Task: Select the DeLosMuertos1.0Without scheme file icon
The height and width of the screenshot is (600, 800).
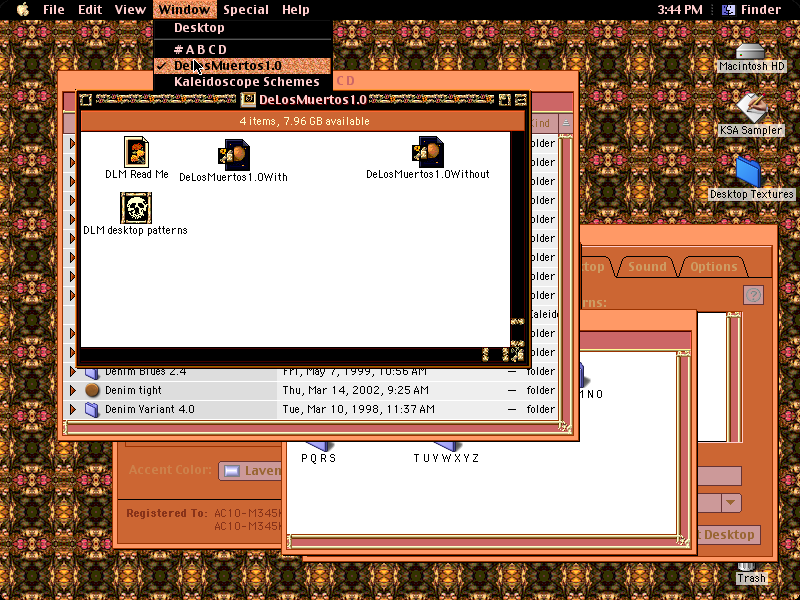Action: click(x=428, y=152)
